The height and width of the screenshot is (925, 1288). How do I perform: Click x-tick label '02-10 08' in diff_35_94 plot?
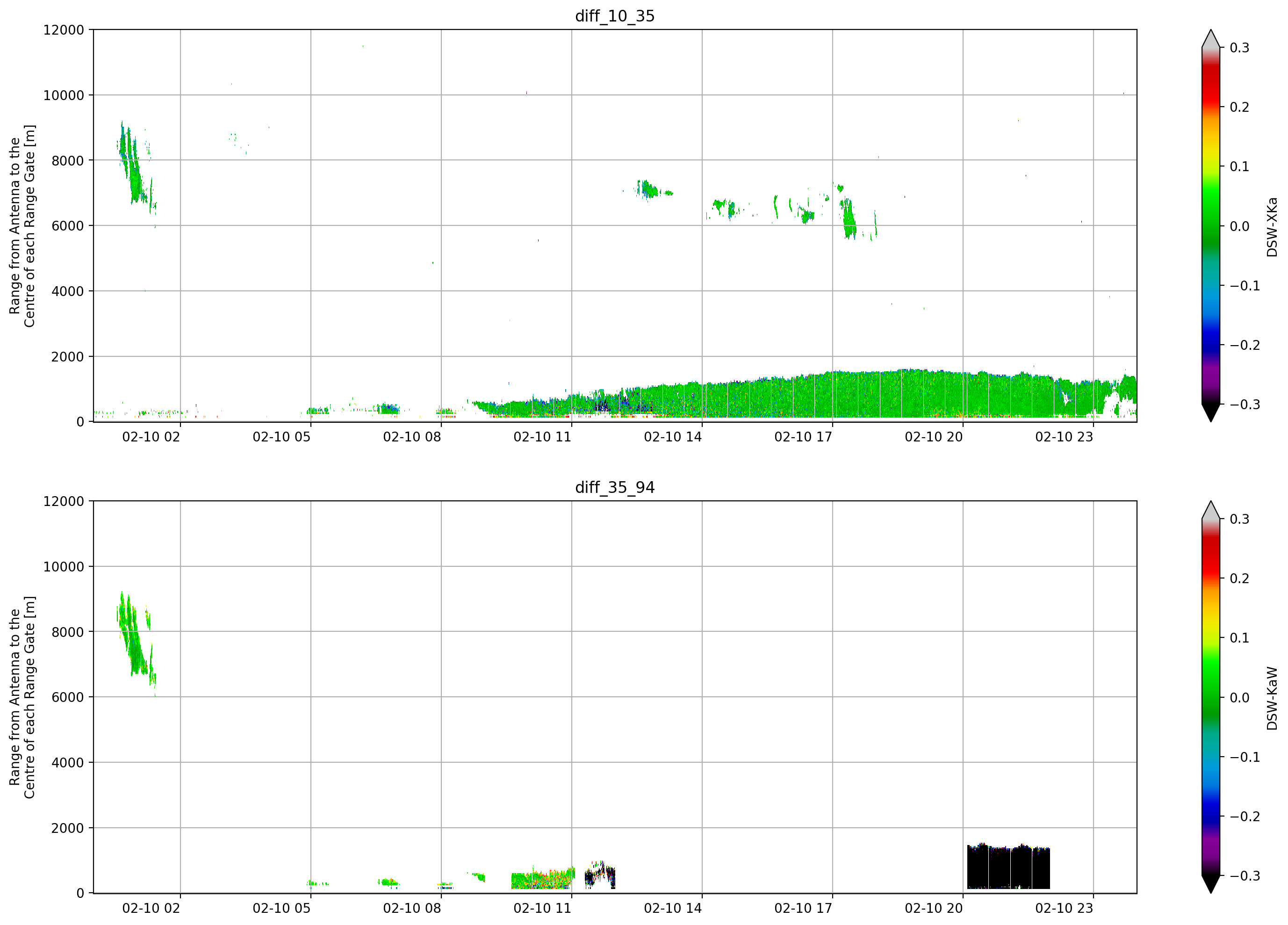click(x=412, y=909)
